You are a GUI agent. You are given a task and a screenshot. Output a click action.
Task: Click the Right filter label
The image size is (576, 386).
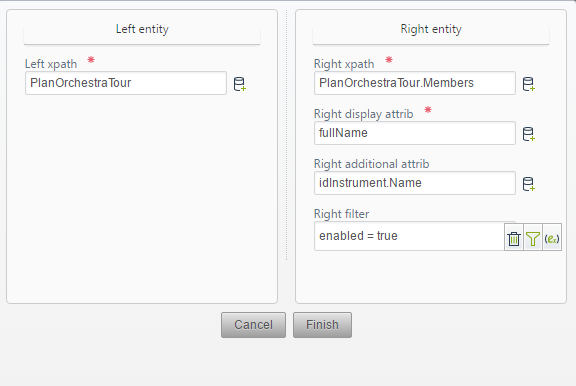(x=341, y=214)
